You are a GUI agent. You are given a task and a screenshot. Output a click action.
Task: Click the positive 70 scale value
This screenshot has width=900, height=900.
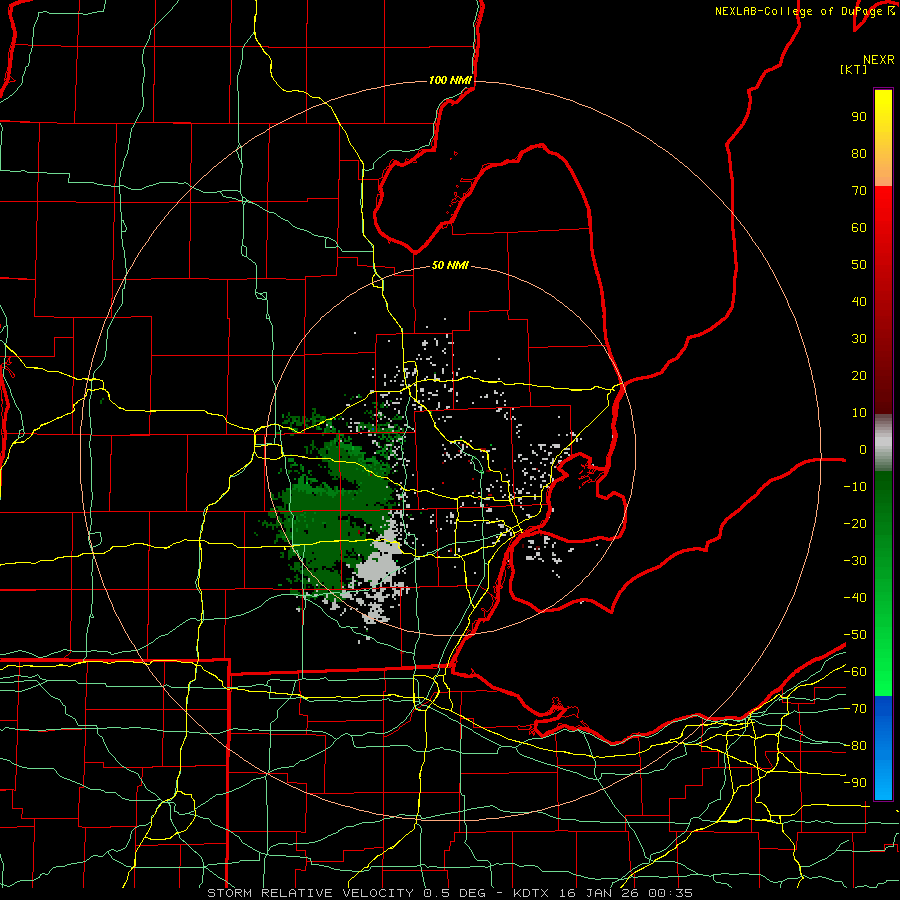(x=859, y=191)
